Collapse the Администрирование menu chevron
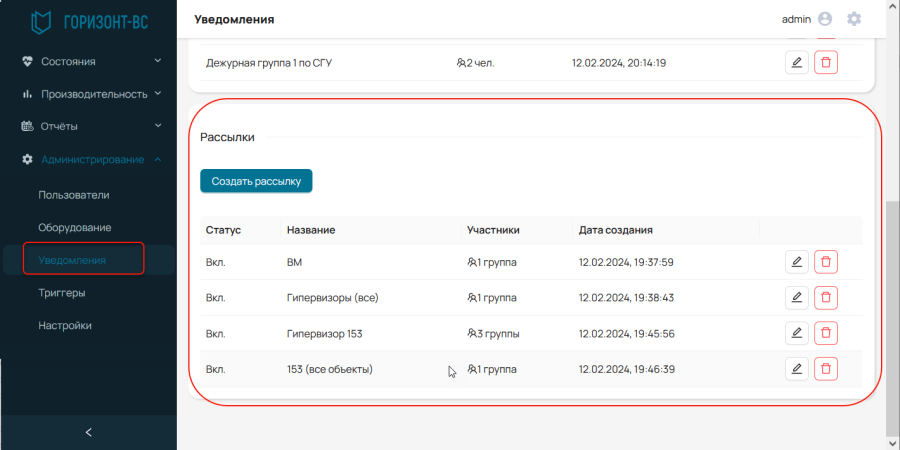 coord(158,160)
